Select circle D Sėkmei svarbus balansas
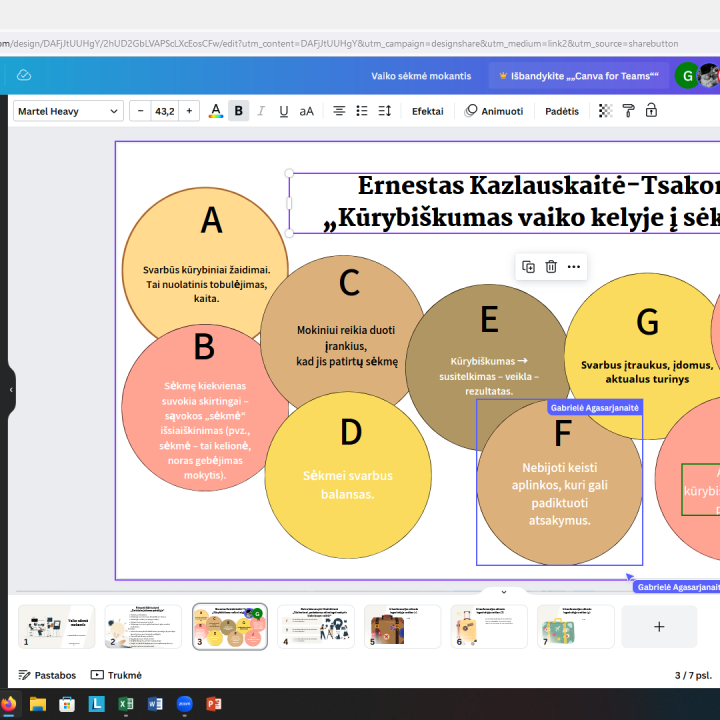Screen dimensions: 720x720 [348, 485]
